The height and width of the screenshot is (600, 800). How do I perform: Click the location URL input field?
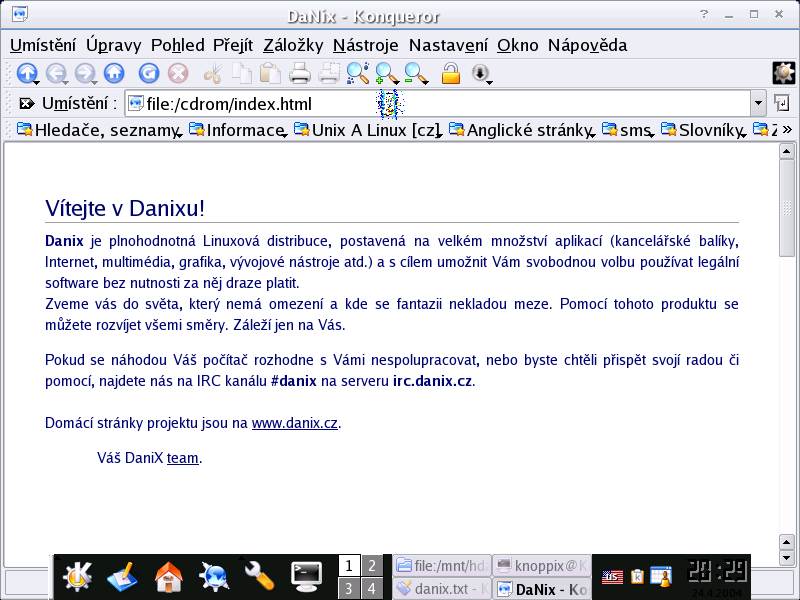click(x=438, y=104)
